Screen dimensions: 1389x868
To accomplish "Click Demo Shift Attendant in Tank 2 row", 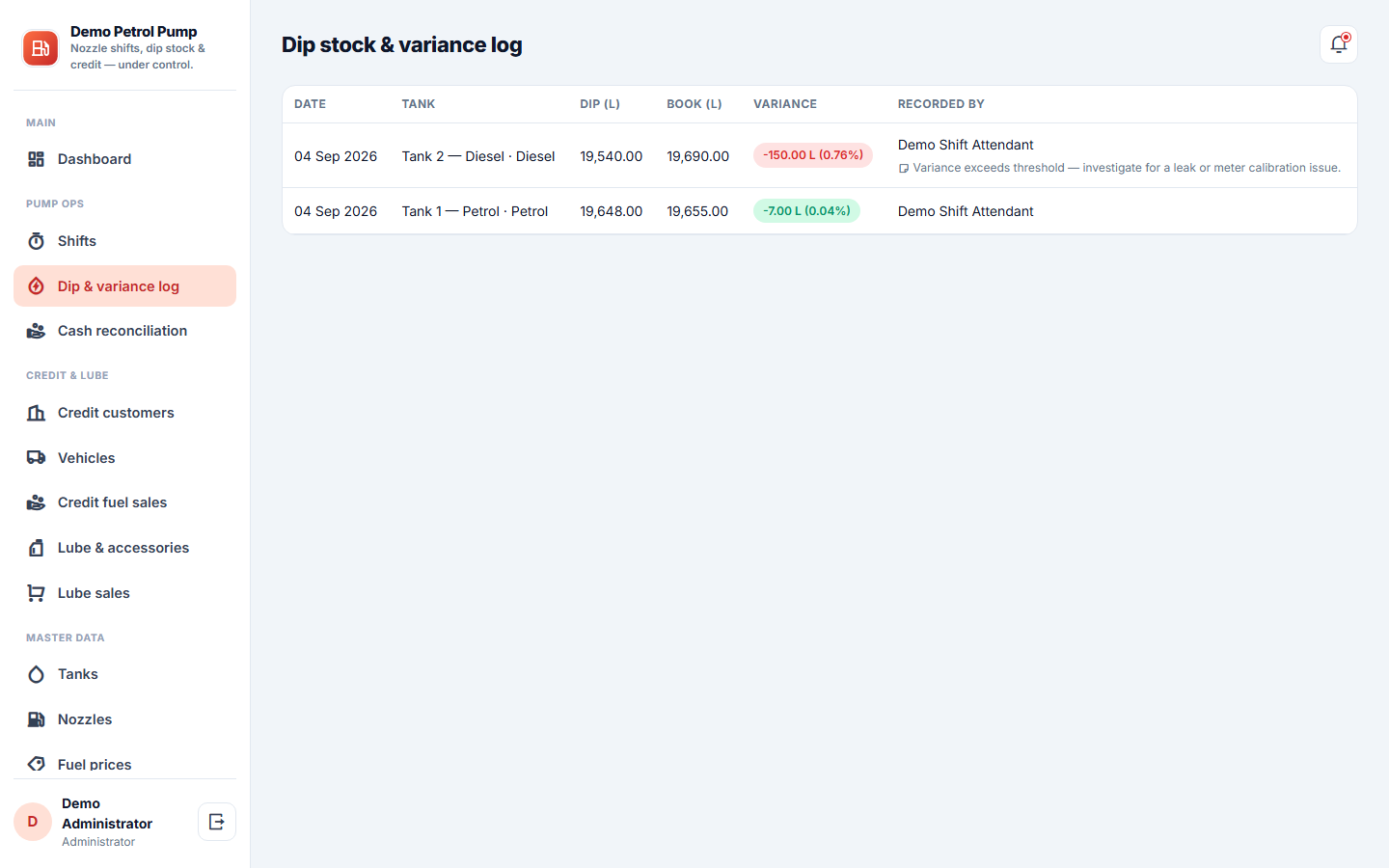I will 966,145.
